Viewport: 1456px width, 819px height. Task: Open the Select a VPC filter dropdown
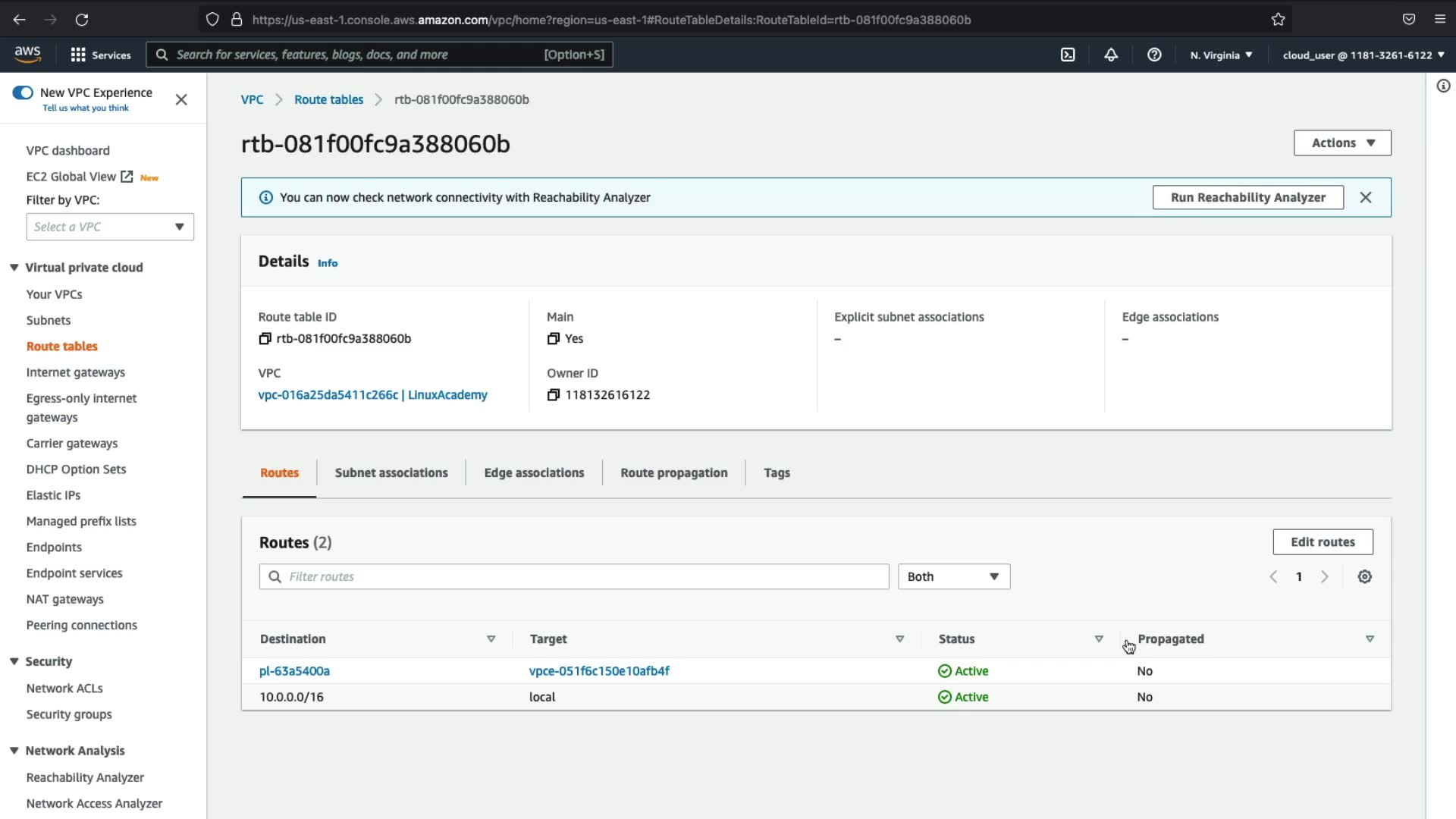click(x=110, y=227)
